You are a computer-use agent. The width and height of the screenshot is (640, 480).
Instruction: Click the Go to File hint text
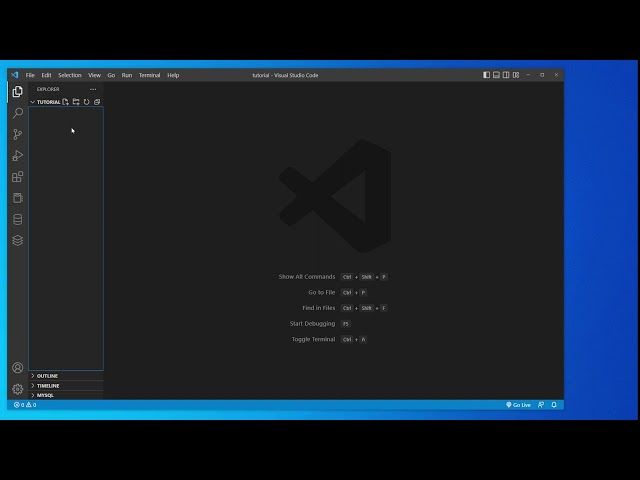click(x=322, y=292)
